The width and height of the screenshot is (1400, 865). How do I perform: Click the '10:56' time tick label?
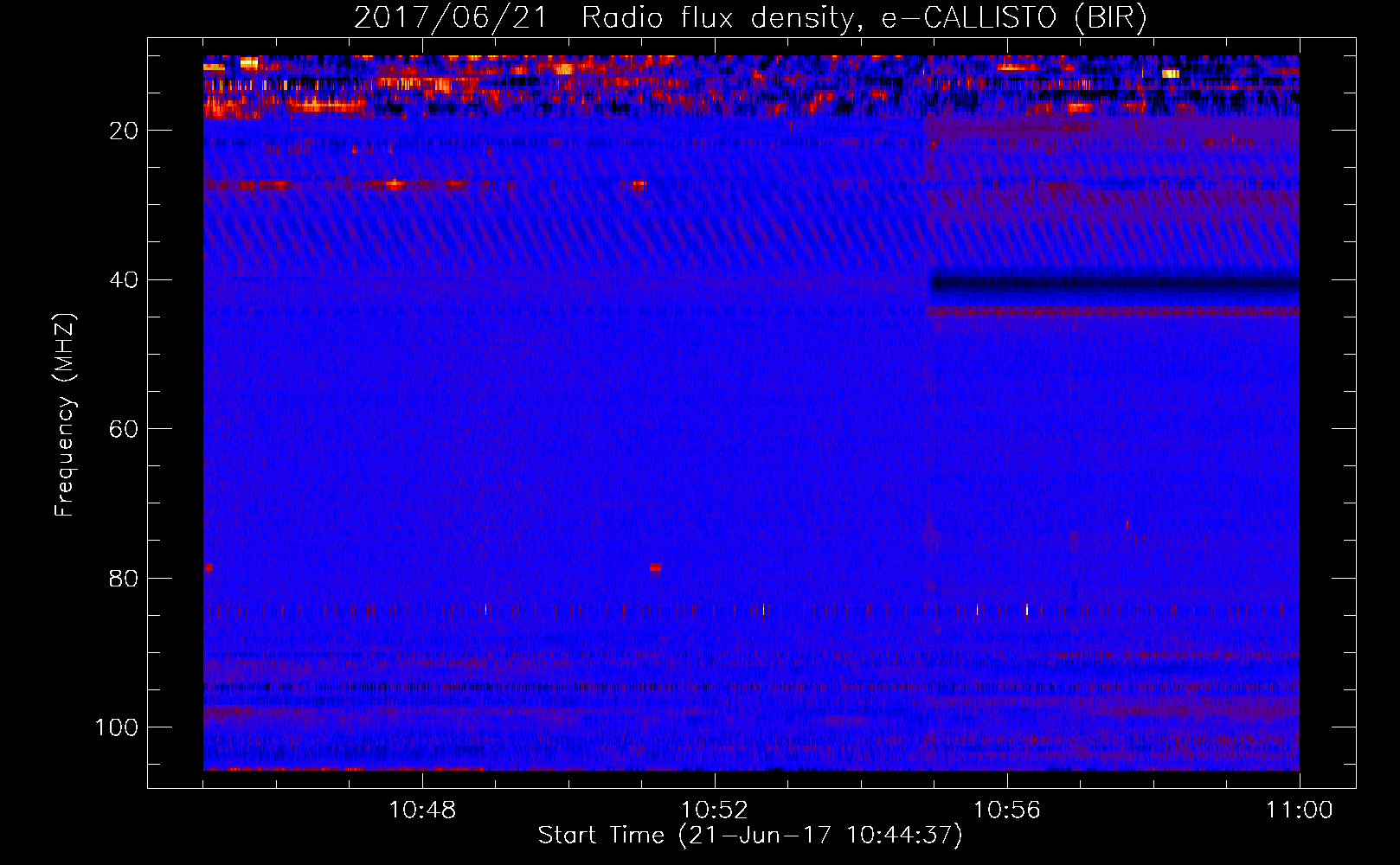tap(1007, 811)
